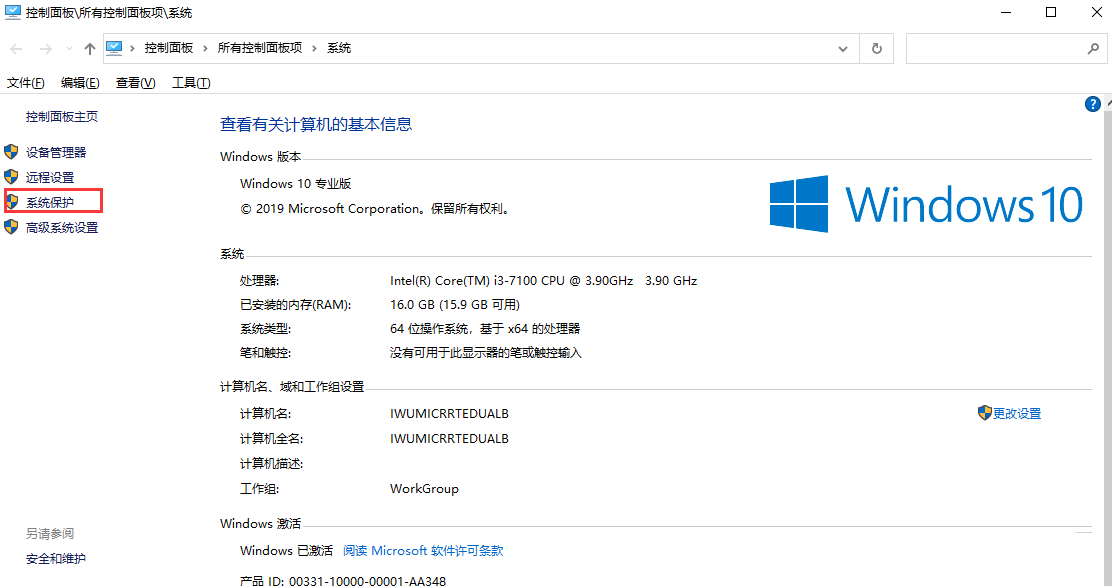Click the Windows 10 专业版 text
The width and height of the screenshot is (1112, 586).
pos(296,184)
